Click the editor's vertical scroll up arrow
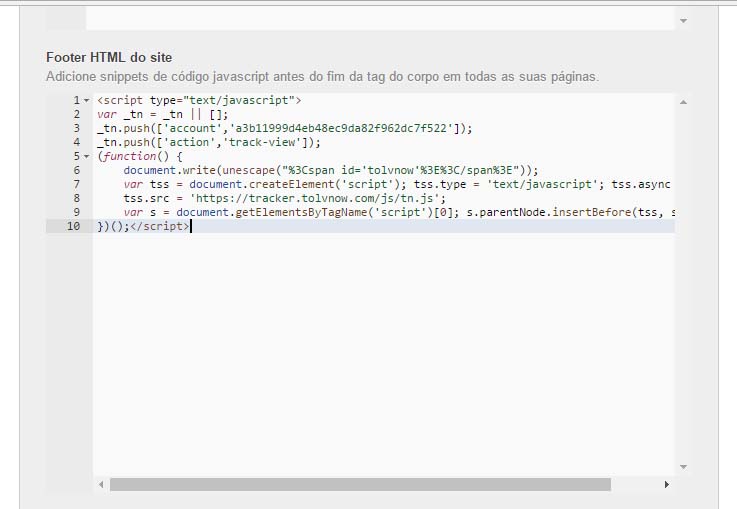 point(683,102)
